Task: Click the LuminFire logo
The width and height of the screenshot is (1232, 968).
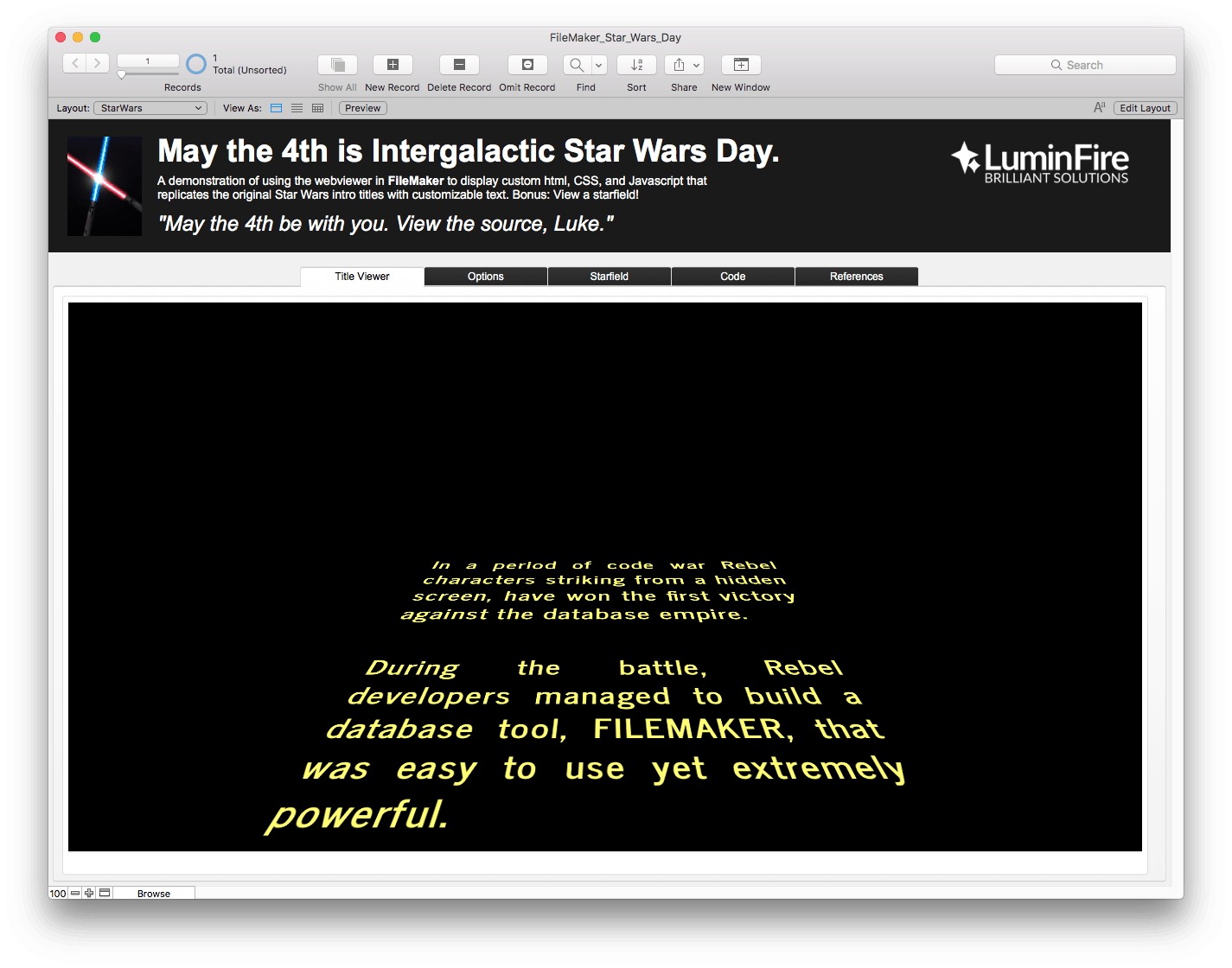Action: tap(1040, 162)
